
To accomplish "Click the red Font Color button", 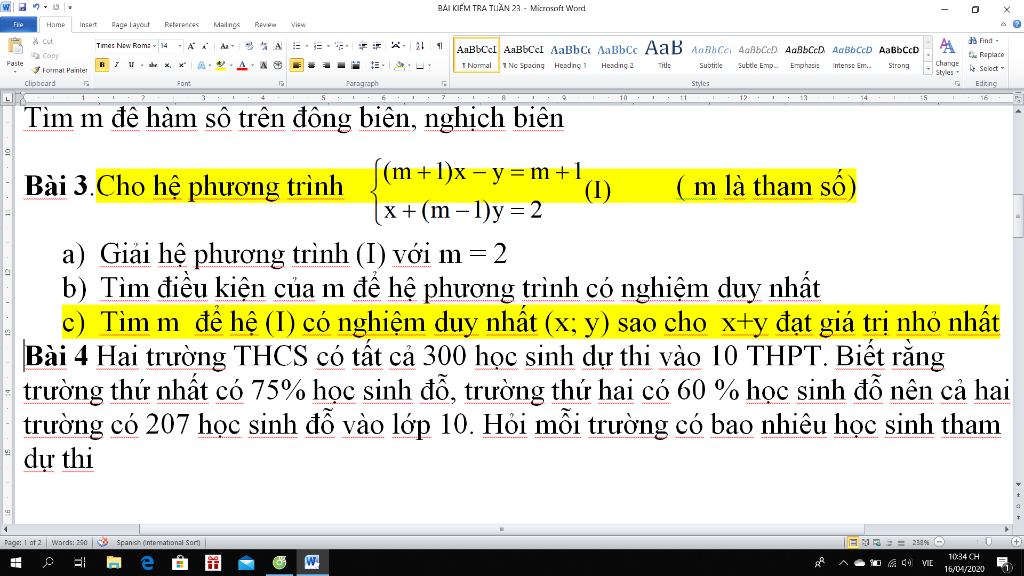I will 242,65.
